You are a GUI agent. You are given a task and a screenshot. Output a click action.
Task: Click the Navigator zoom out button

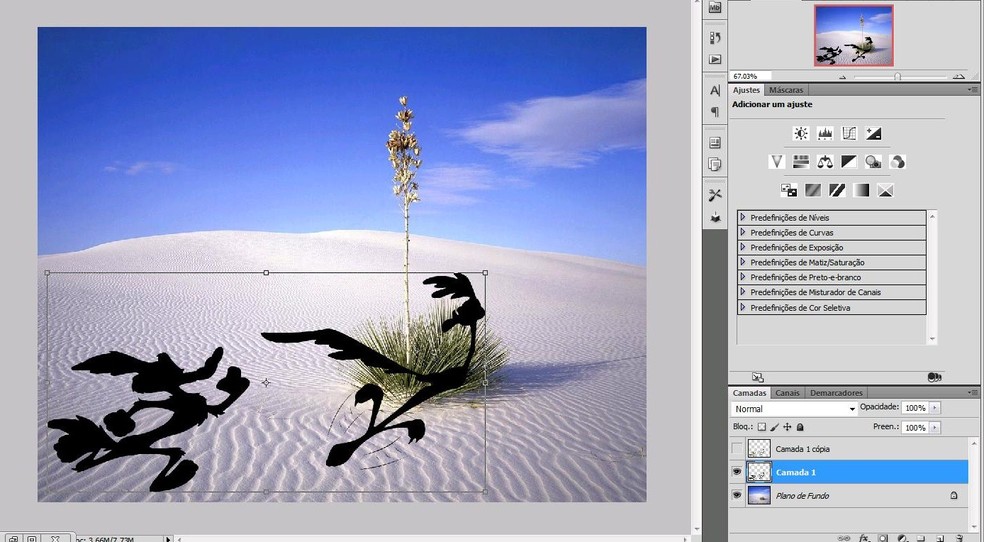(x=842, y=77)
